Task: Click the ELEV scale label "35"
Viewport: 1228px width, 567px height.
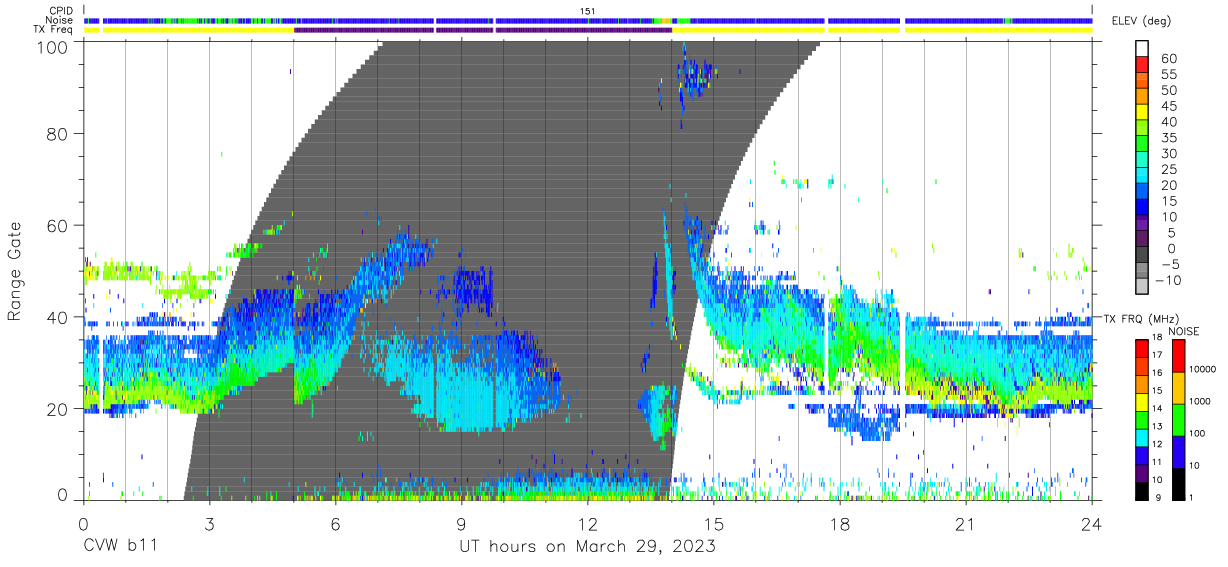Action: [x=1168, y=138]
